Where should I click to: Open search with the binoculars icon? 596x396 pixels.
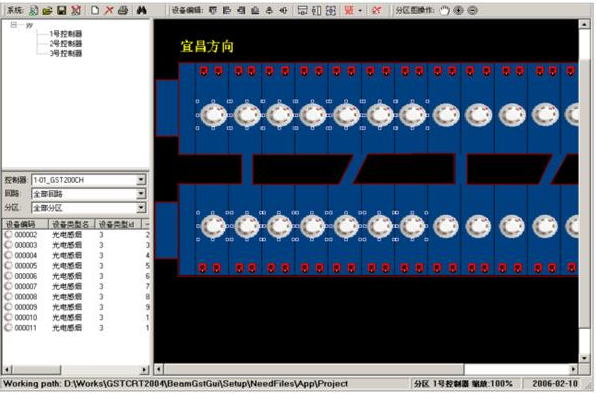pyautogui.click(x=141, y=10)
